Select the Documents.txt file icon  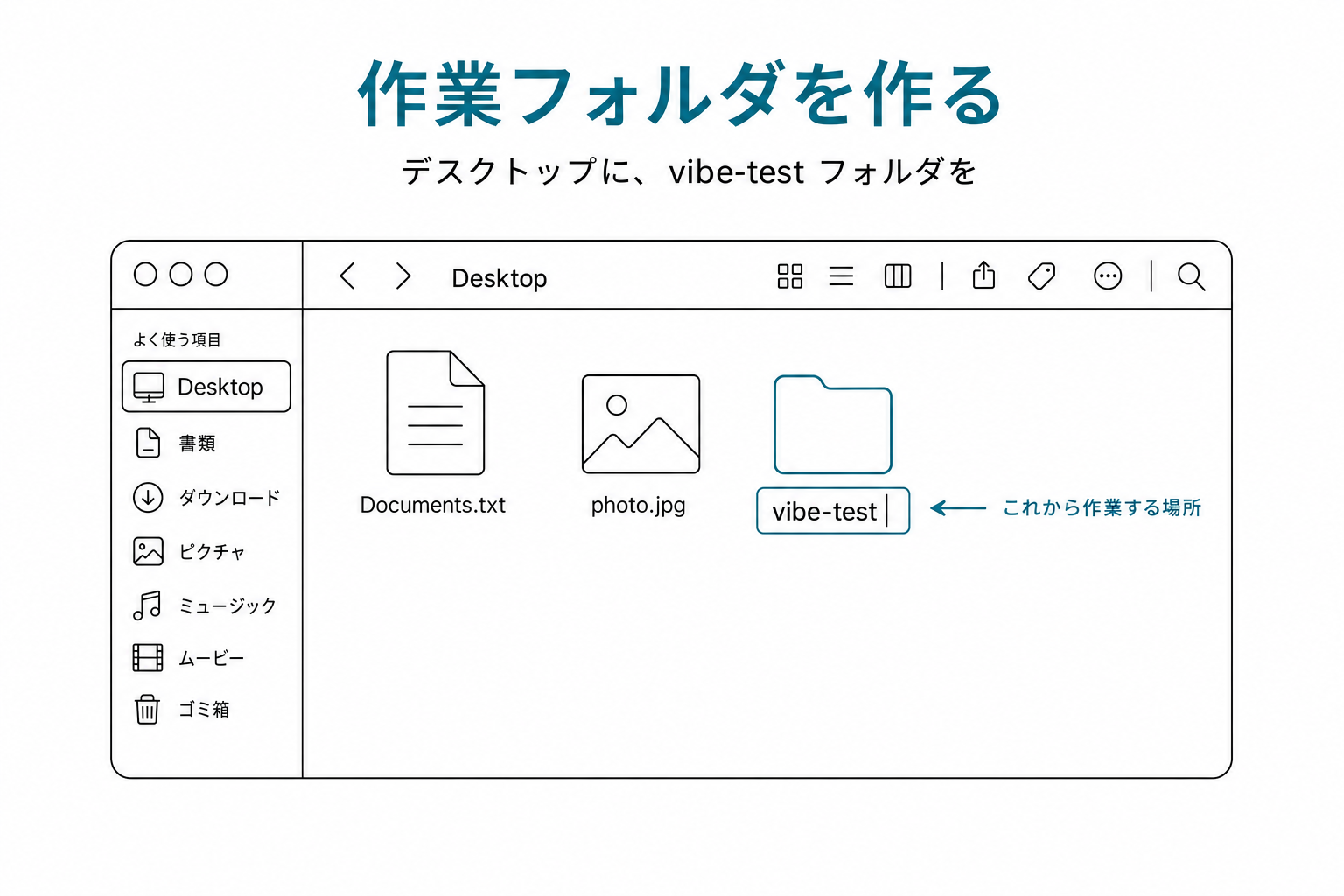click(435, 413)
